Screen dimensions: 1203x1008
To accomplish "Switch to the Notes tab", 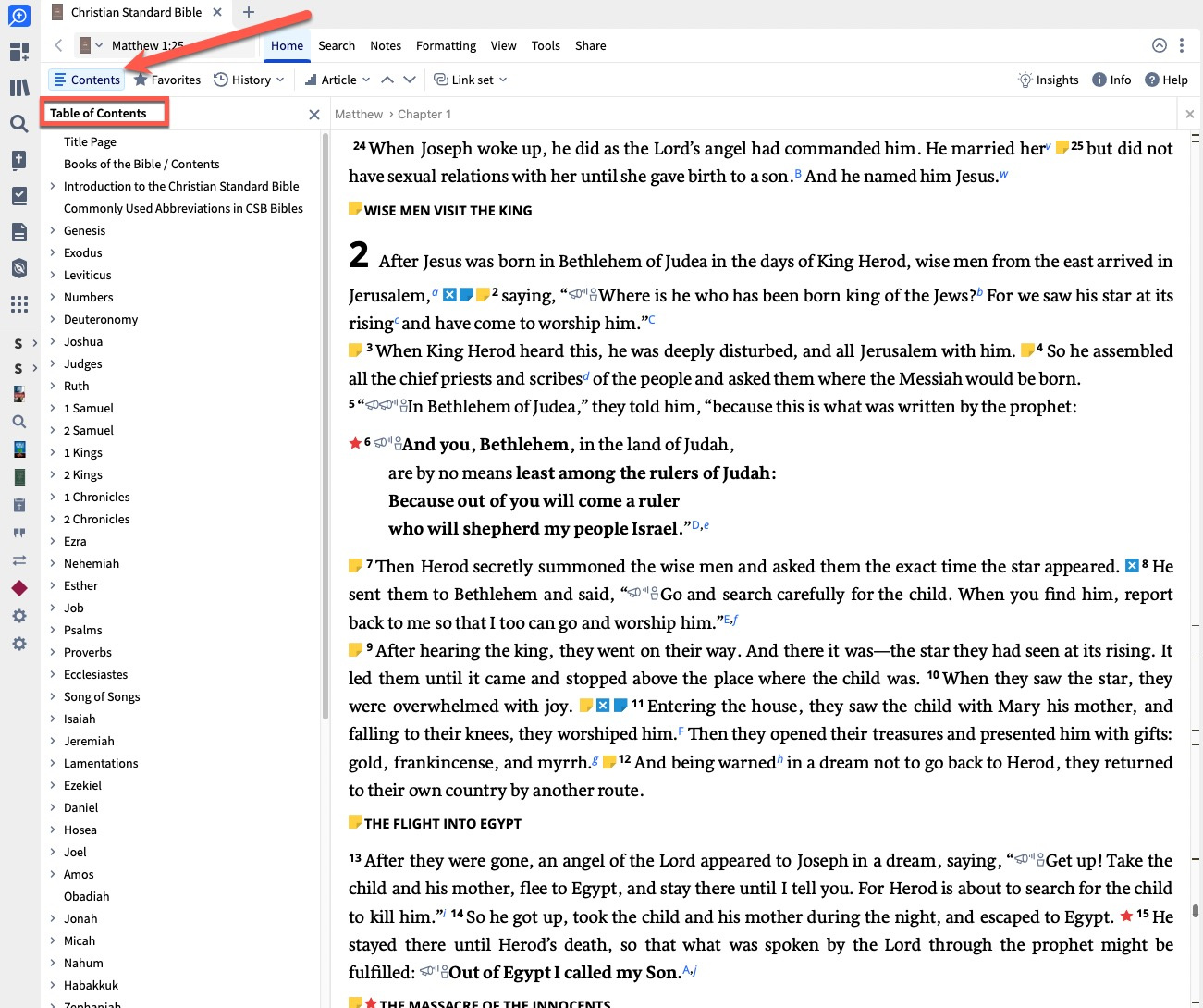I will pos(386,45).
